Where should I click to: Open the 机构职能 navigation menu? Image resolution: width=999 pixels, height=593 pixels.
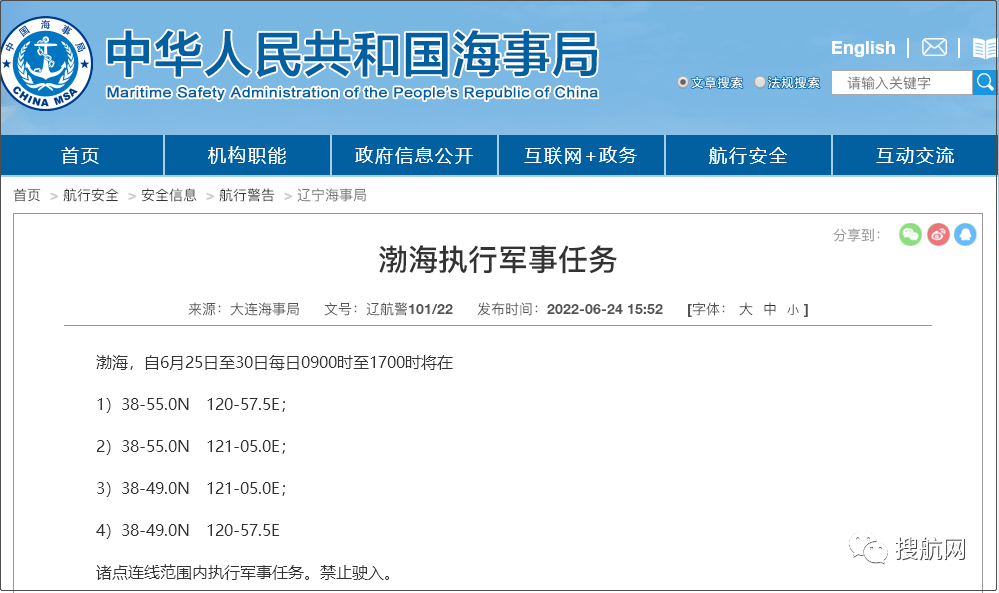(x=247, y=155)
